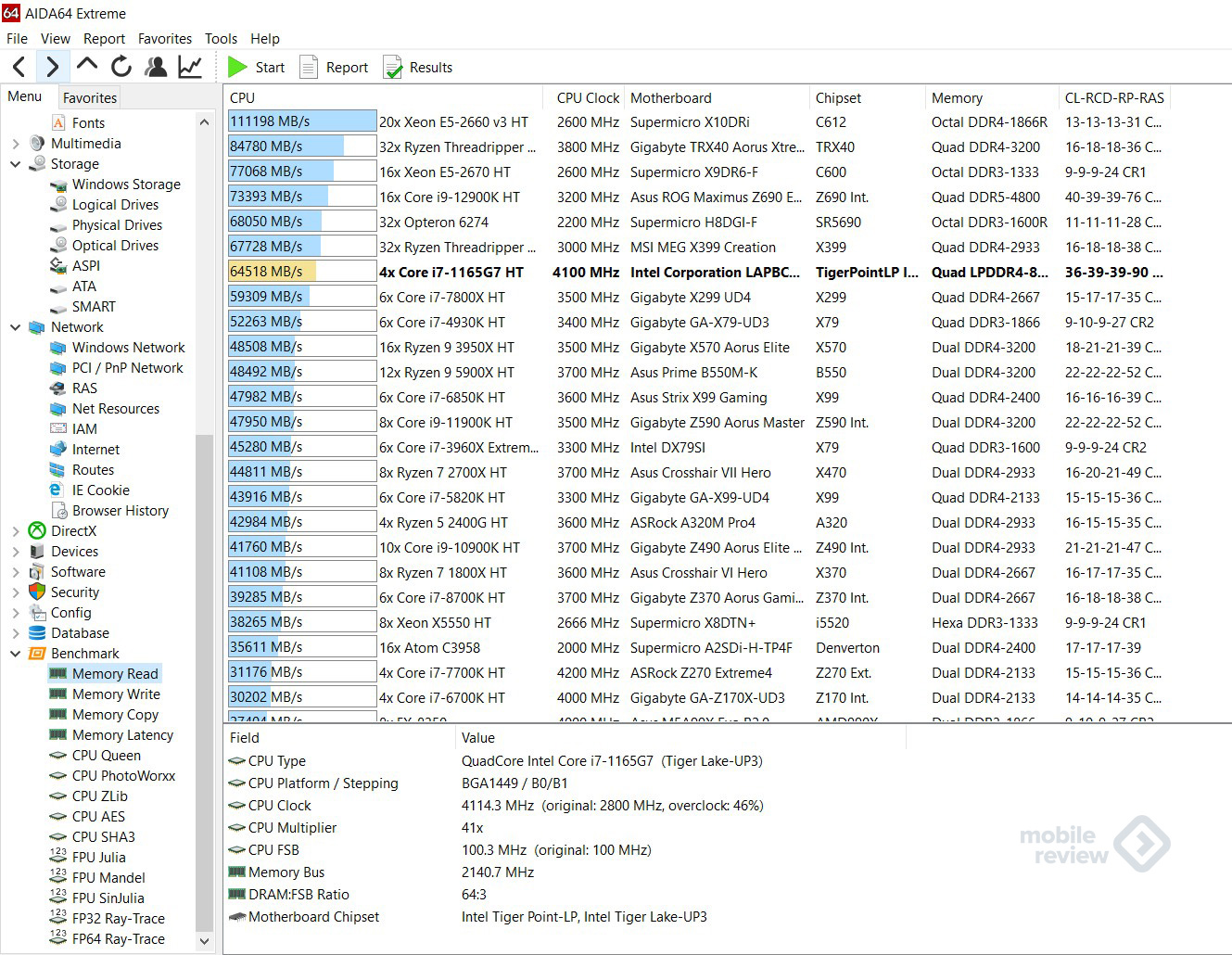Go forward with the right arrow toolbar icon
Image resolution: width=1232 pixels, height=955 pixels.
click(52, 67)
